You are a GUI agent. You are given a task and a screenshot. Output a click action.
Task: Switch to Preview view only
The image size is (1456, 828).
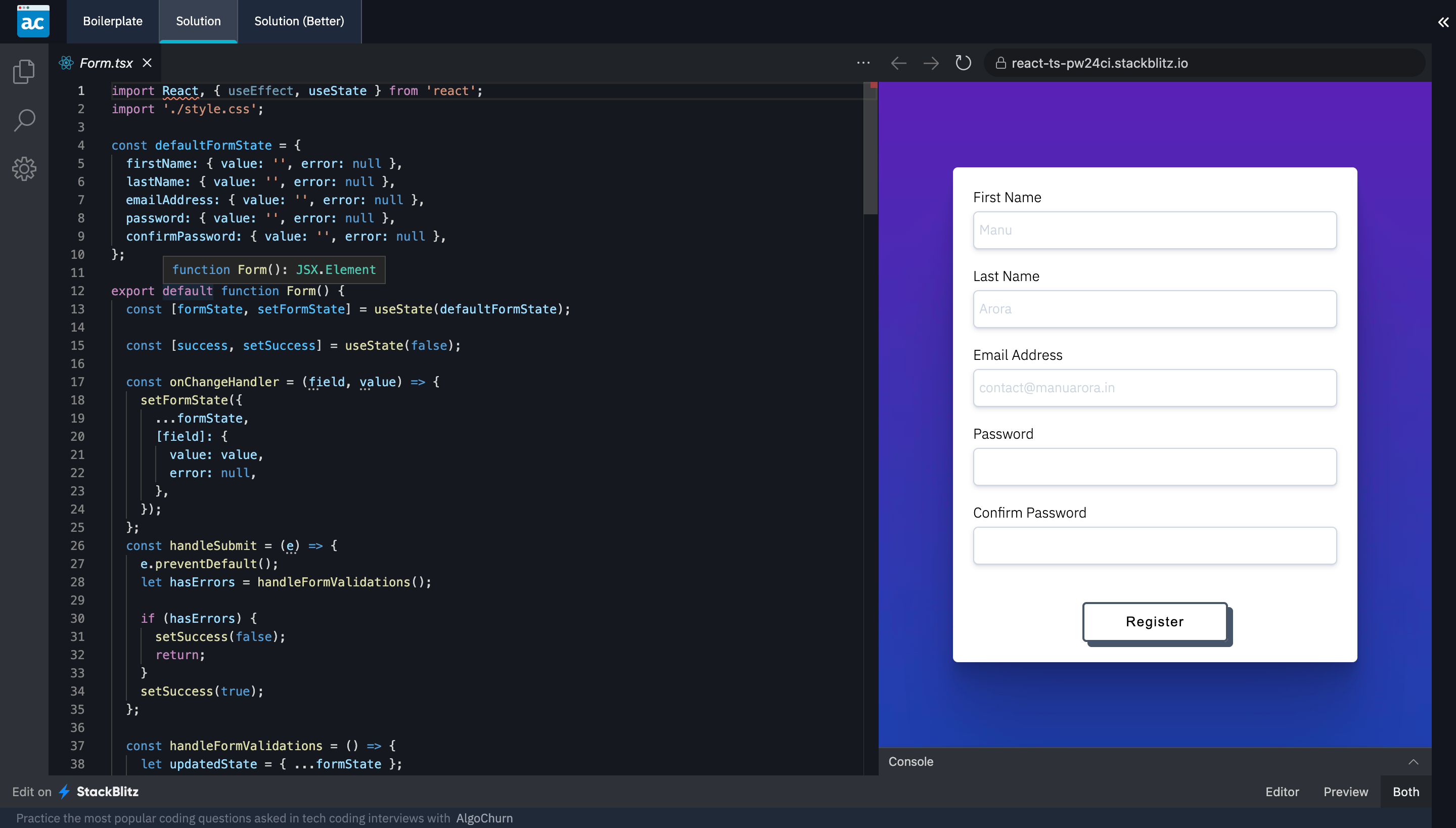1346,792
